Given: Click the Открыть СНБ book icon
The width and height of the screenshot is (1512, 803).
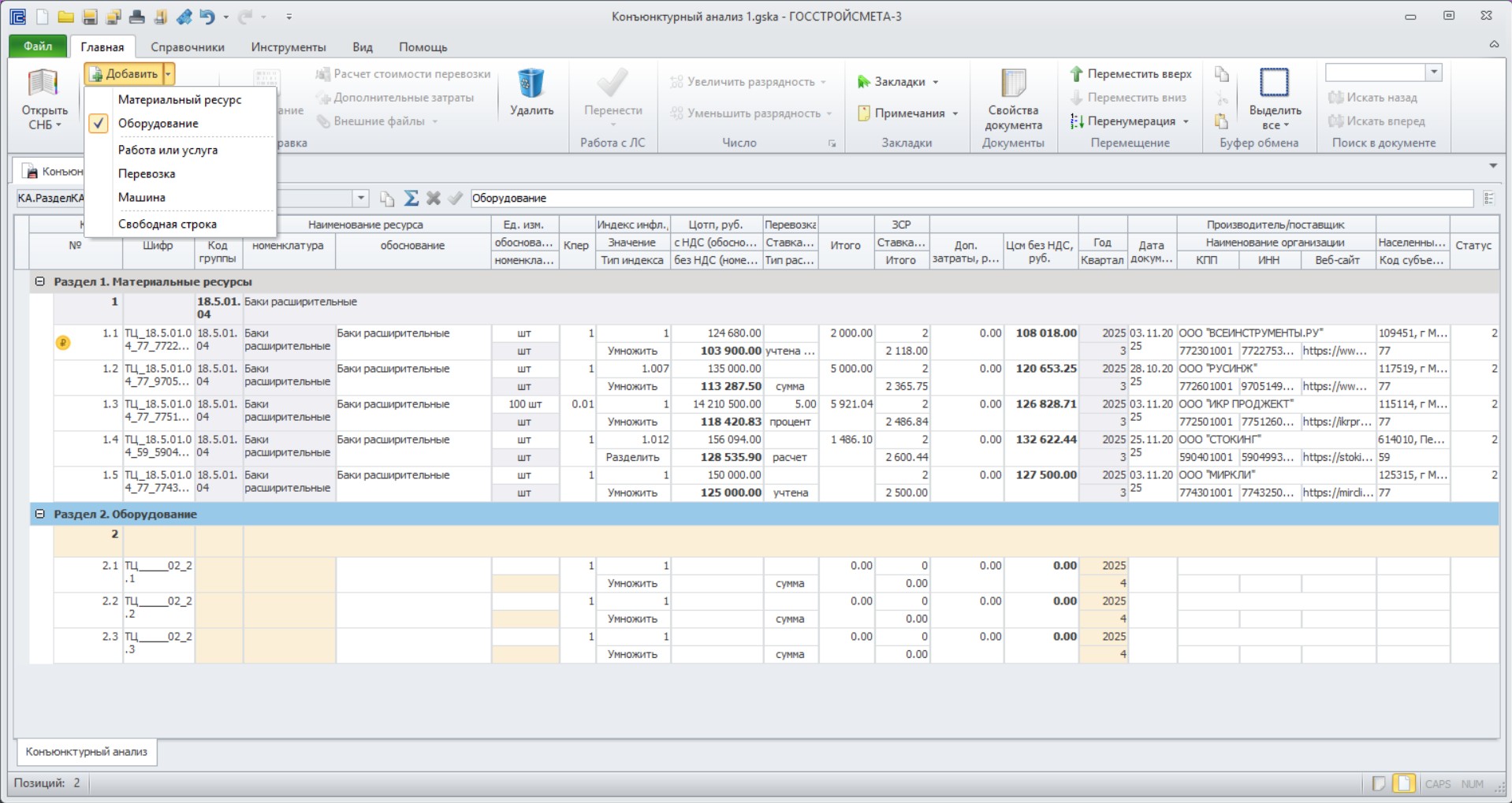Looking at the screenshot, I should 43,84.
